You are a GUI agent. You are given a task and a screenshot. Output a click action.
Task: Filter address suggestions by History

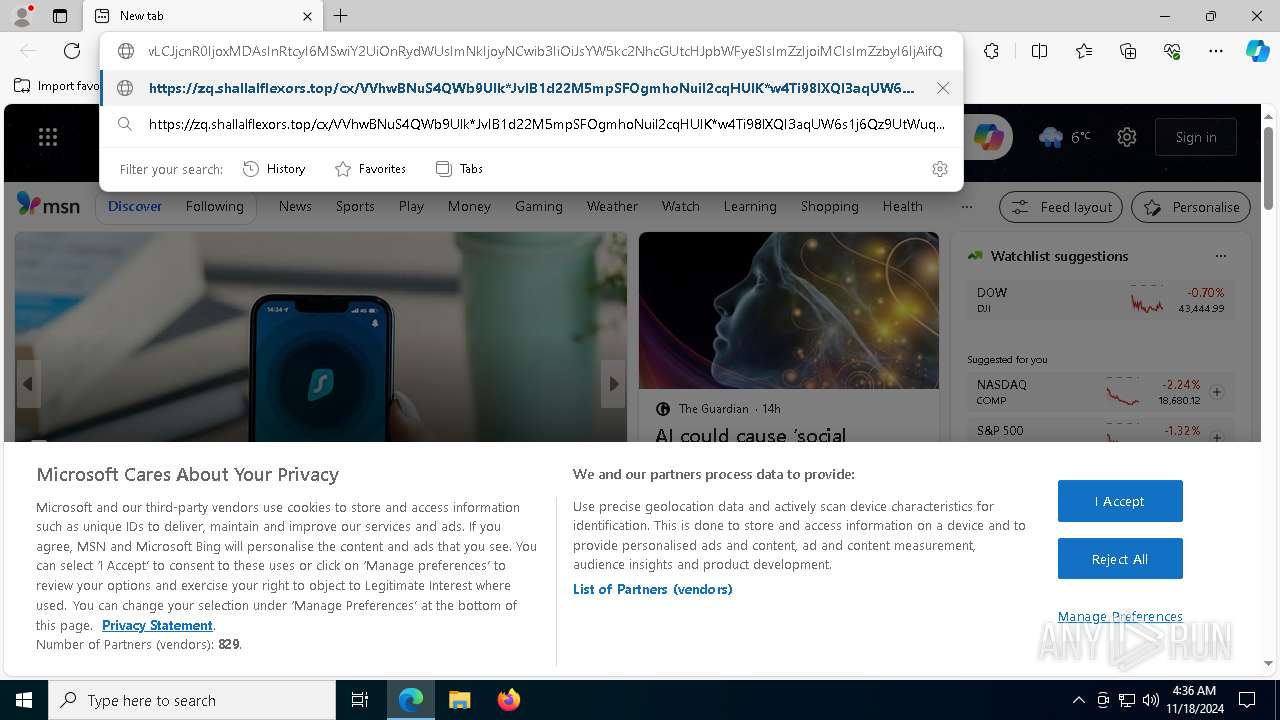(274, 169)
